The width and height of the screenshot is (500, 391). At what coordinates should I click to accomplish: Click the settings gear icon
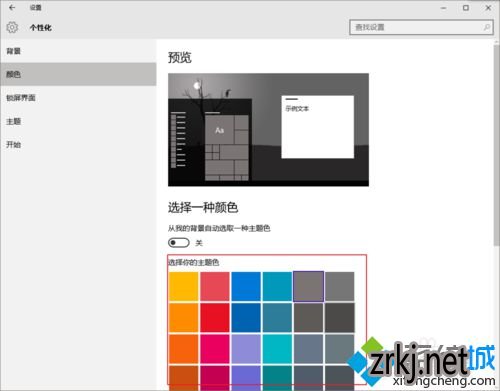click(12, 27)
